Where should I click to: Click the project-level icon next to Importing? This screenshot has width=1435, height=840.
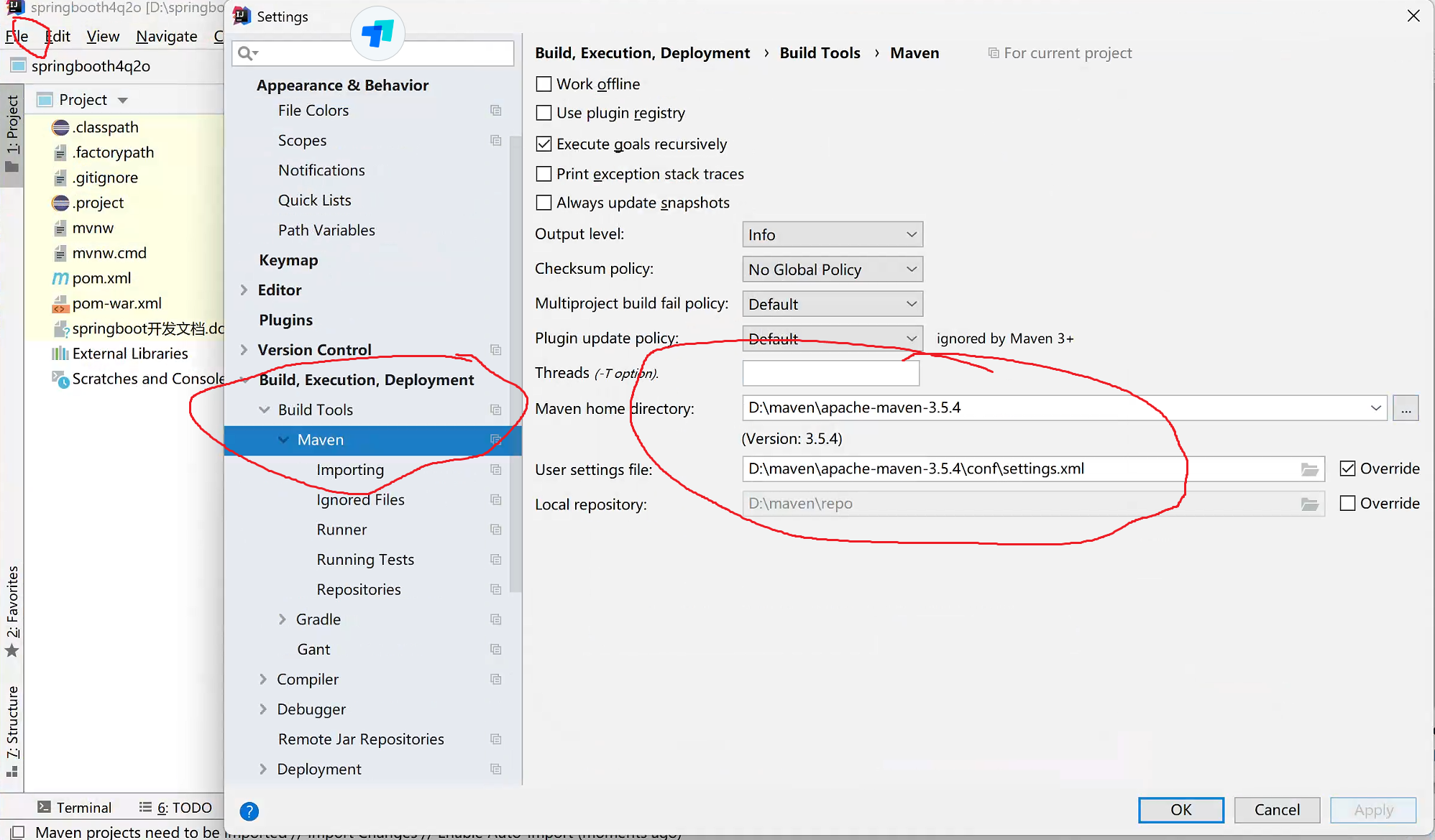(x=496, y=469)
